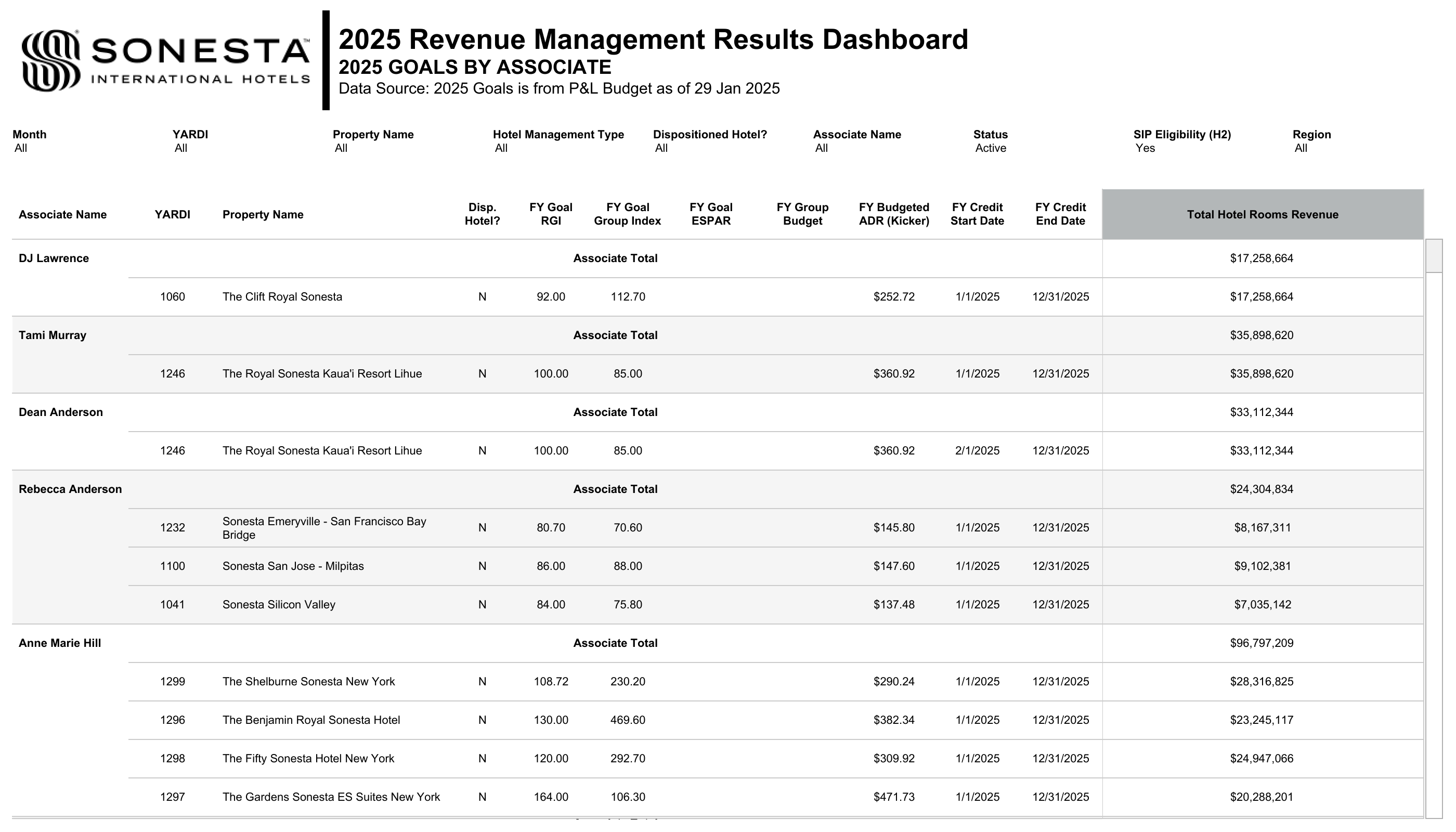Select associate name Anne Marie Hill
The image size is (1456, 832).
click(60, 643)
